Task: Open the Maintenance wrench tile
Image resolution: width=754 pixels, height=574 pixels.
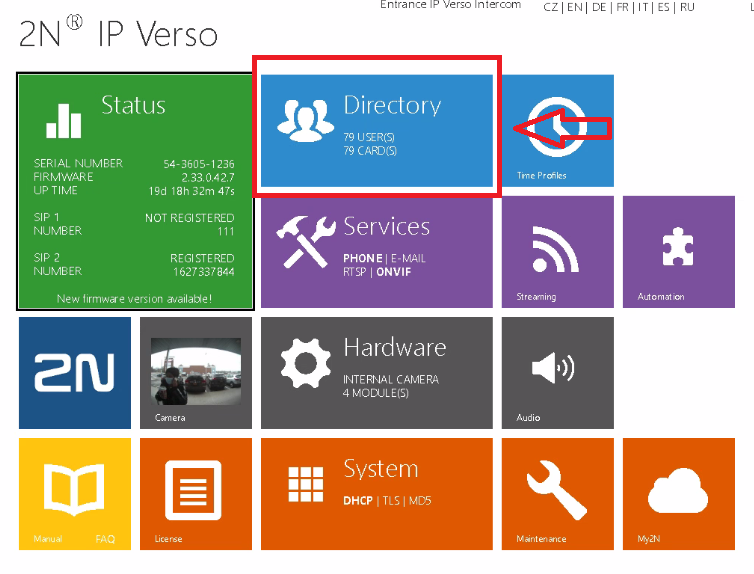Action: 558,494
